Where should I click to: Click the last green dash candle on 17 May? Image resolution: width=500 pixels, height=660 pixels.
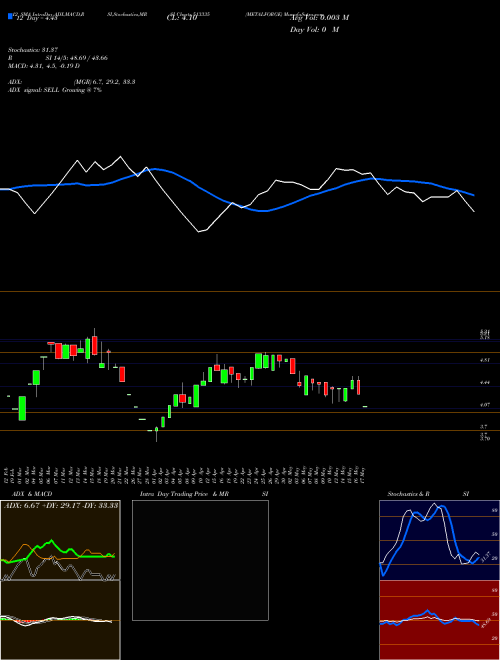pyautogui.click(x=365, y=407)
